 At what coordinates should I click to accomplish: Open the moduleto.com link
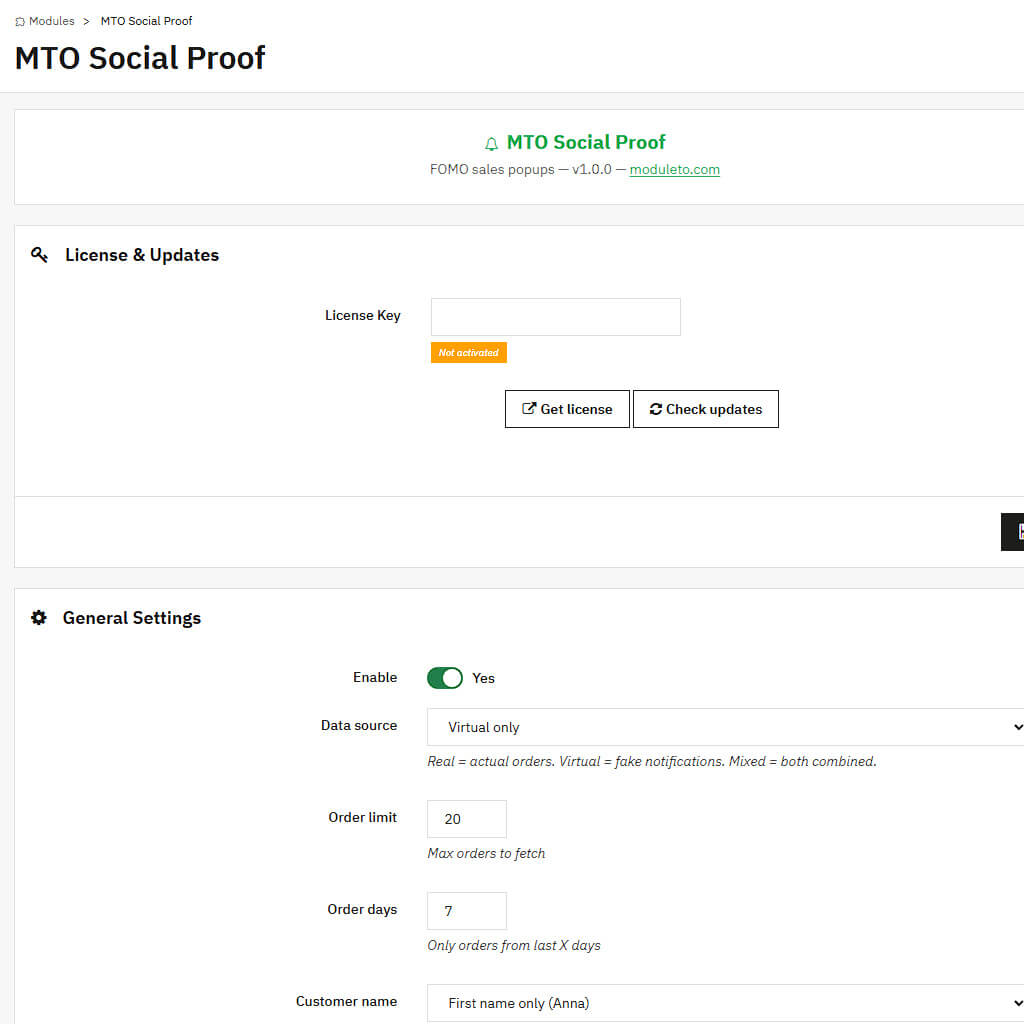tap(674, 169)
